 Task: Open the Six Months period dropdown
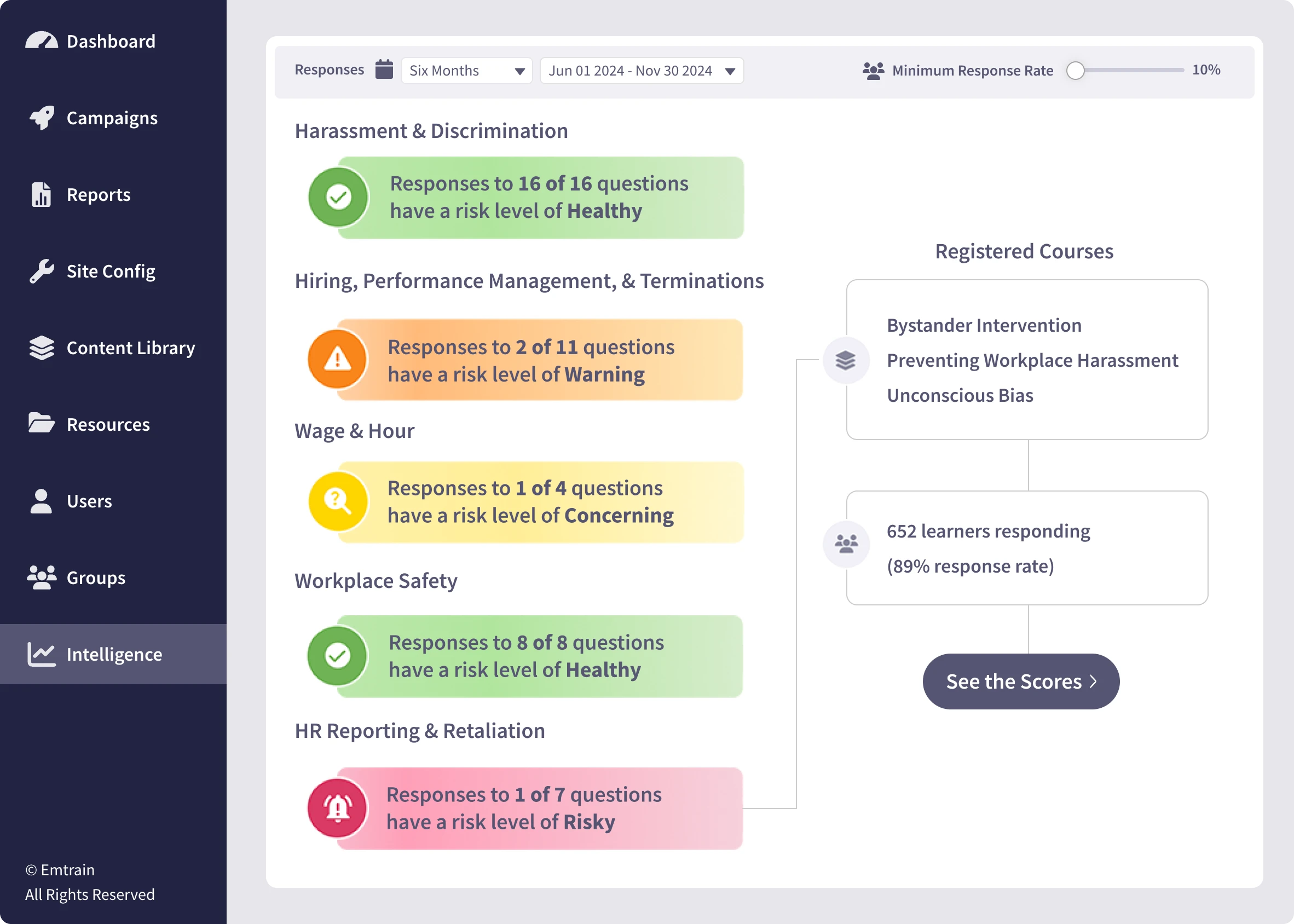[x=466, y=71]
